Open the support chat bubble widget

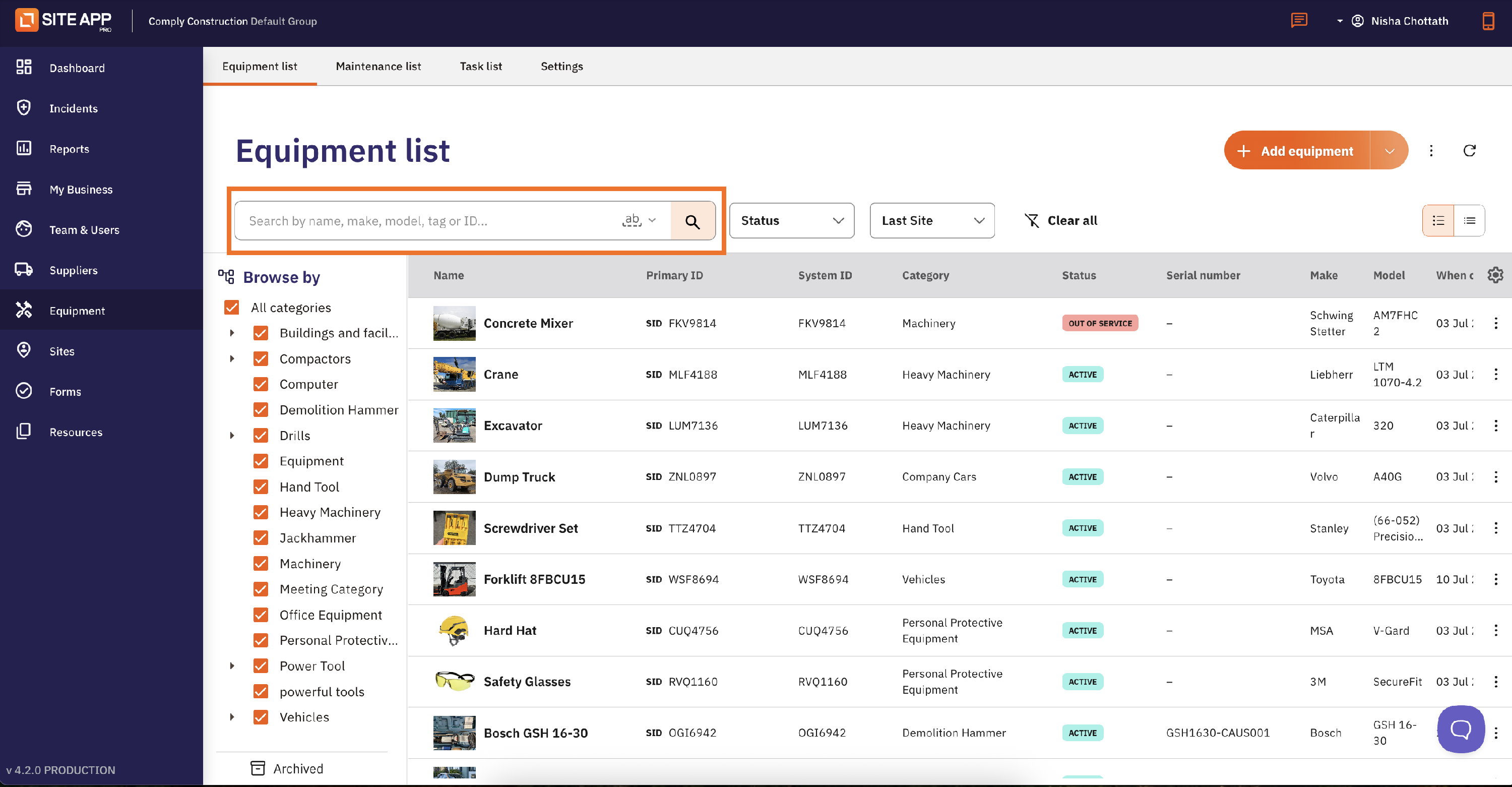click(x=1461, y=730)
